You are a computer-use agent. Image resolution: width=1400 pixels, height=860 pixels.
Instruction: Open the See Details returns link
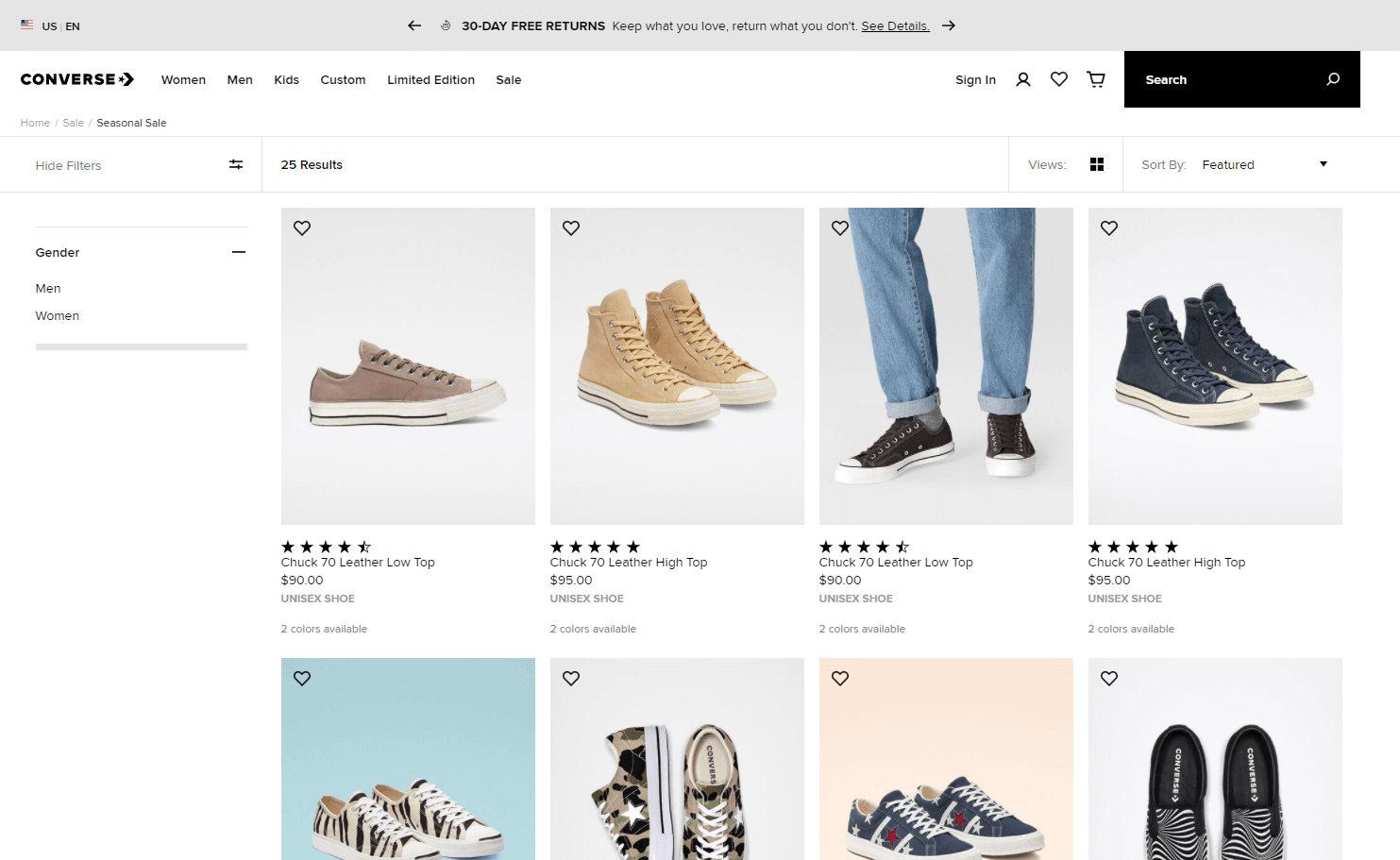[895, 25]
